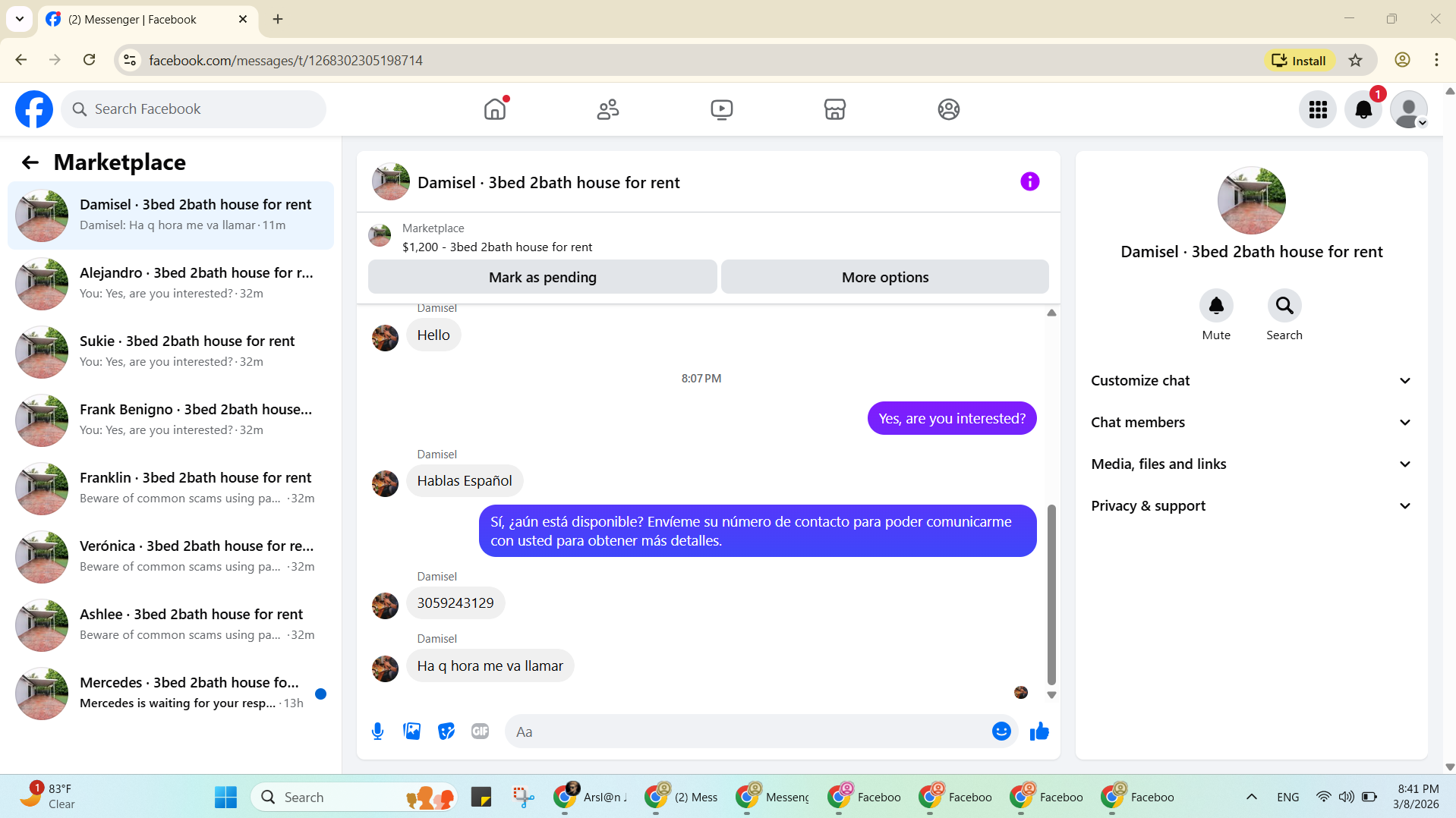Go to the Home feed icon
The height and width of the screenshot is (818, 1456).
495,109
